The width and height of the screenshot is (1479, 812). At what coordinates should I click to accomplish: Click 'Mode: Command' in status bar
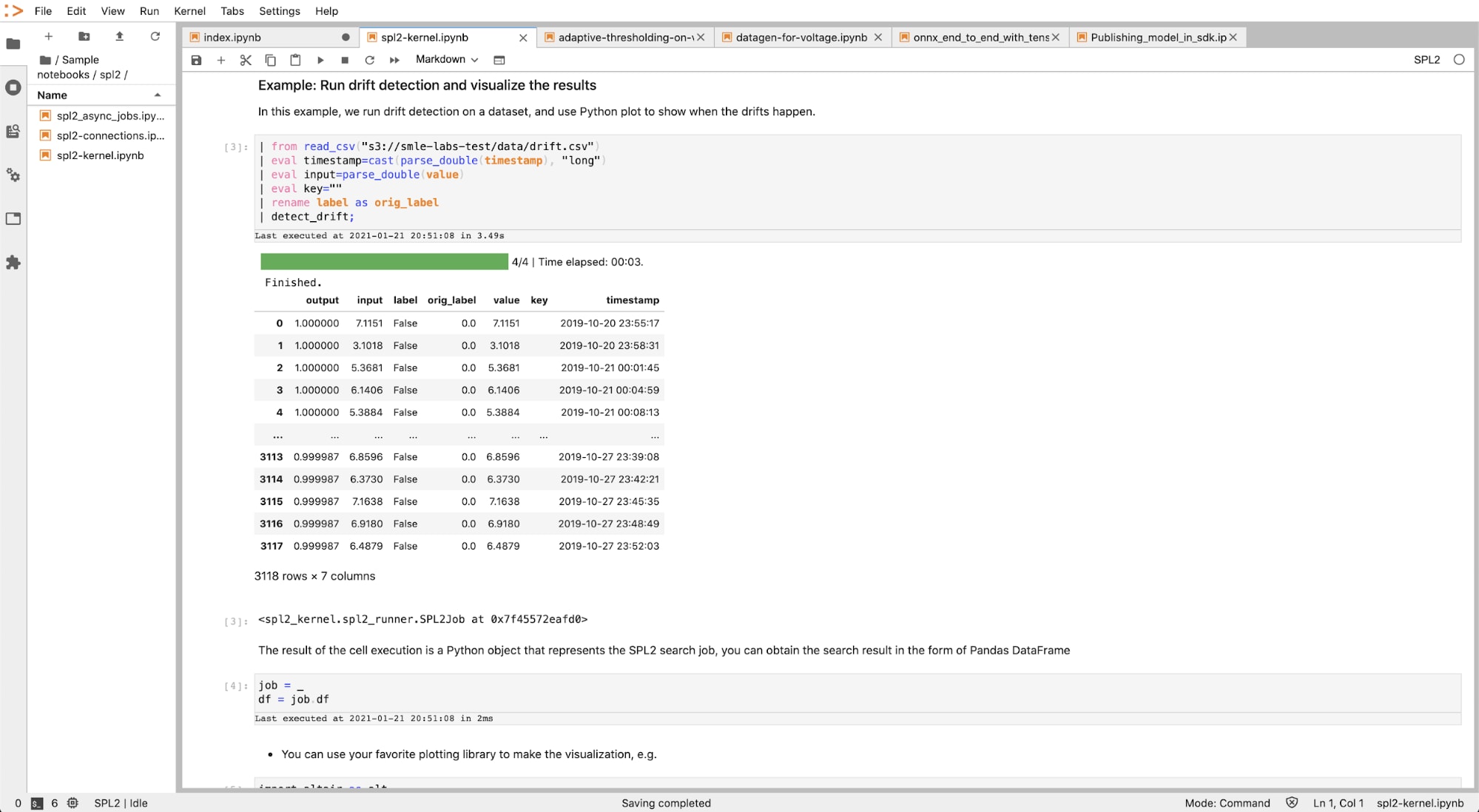pos(1227,803)
